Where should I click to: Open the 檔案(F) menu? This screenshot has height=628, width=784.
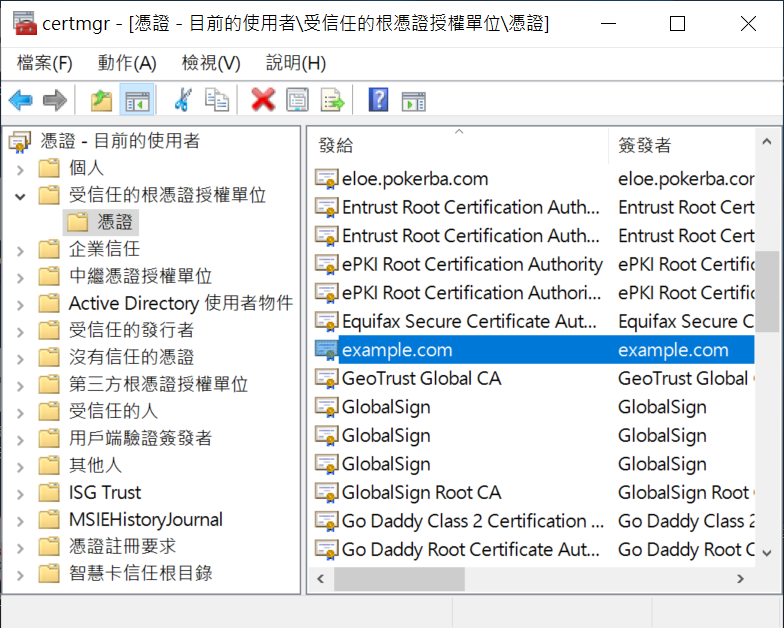pos(44,63)
